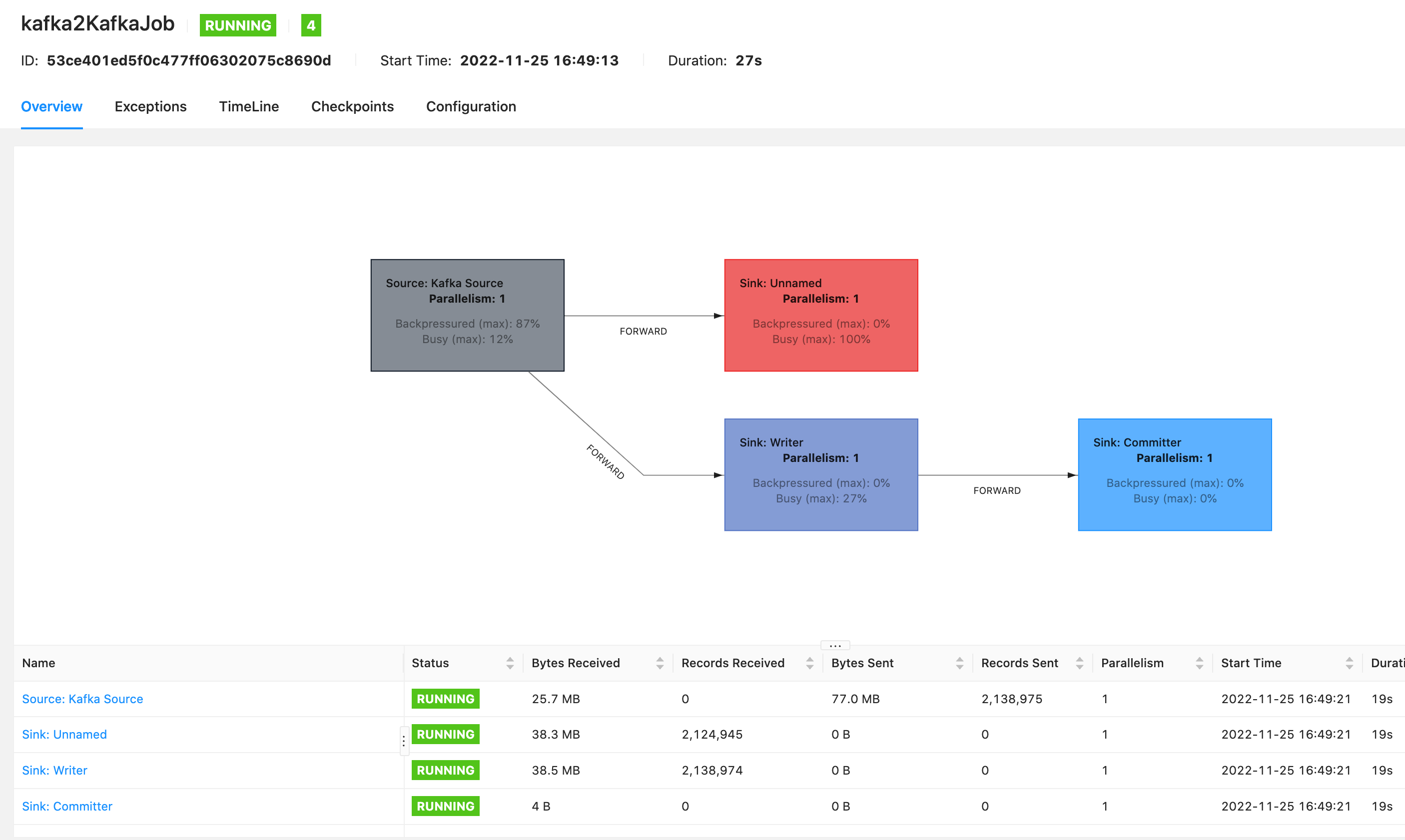Screen dimensions: 1405x840
Task: Open the Sink: Committer table link
Action: pos(67,806)
